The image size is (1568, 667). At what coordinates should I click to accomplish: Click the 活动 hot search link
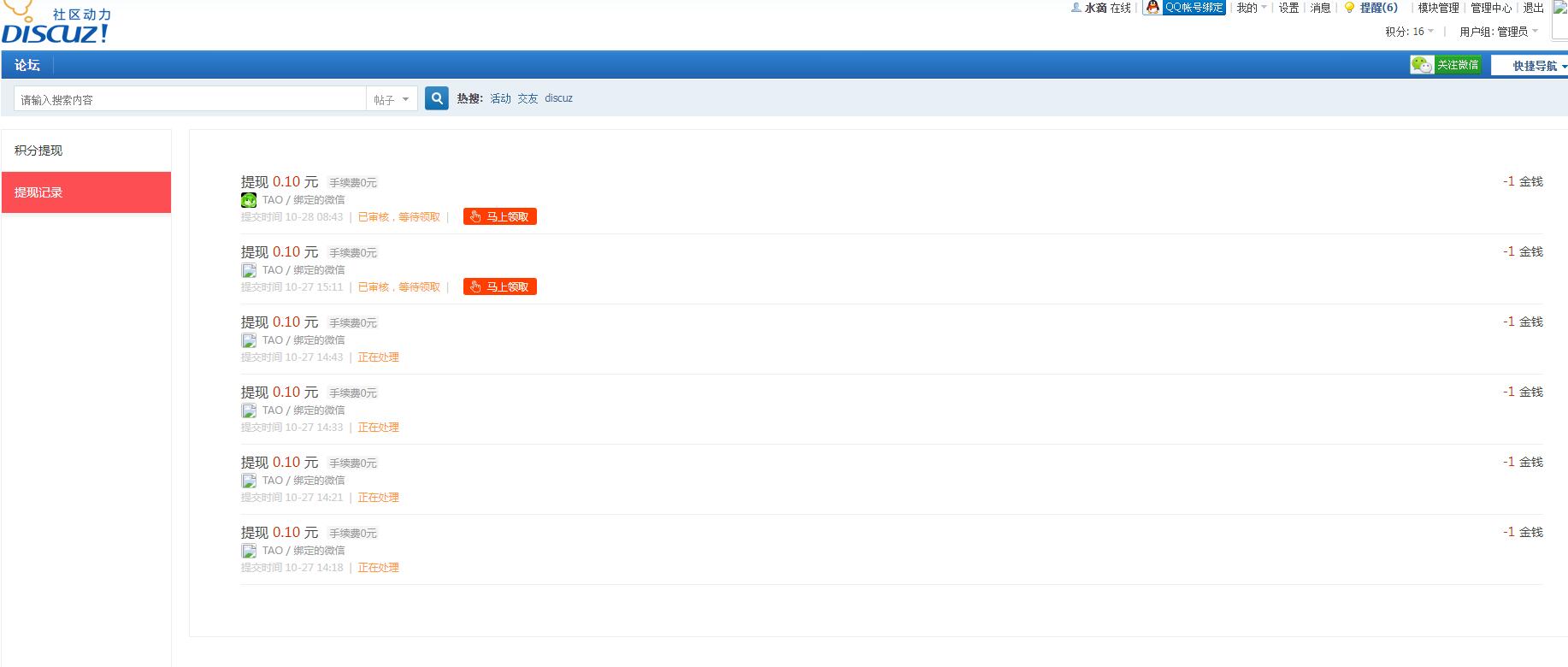coord(500,98)
